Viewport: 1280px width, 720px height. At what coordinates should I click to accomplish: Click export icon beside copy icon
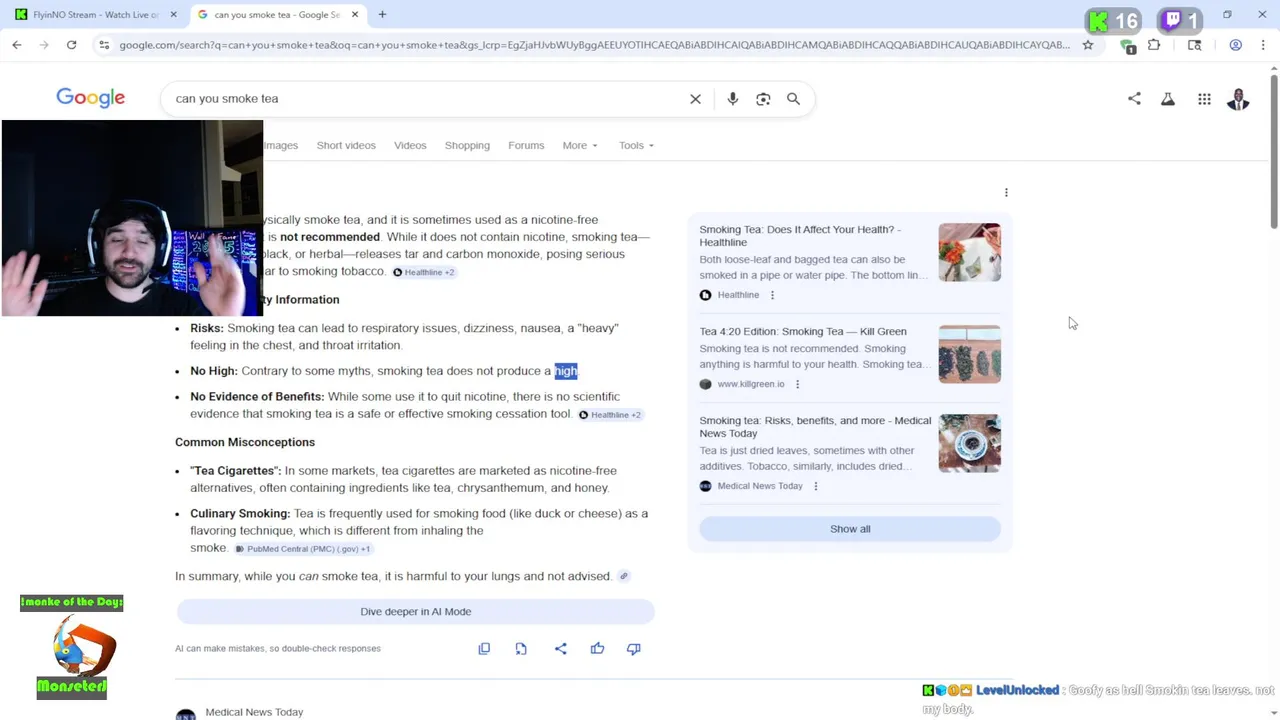coord(521,649)
